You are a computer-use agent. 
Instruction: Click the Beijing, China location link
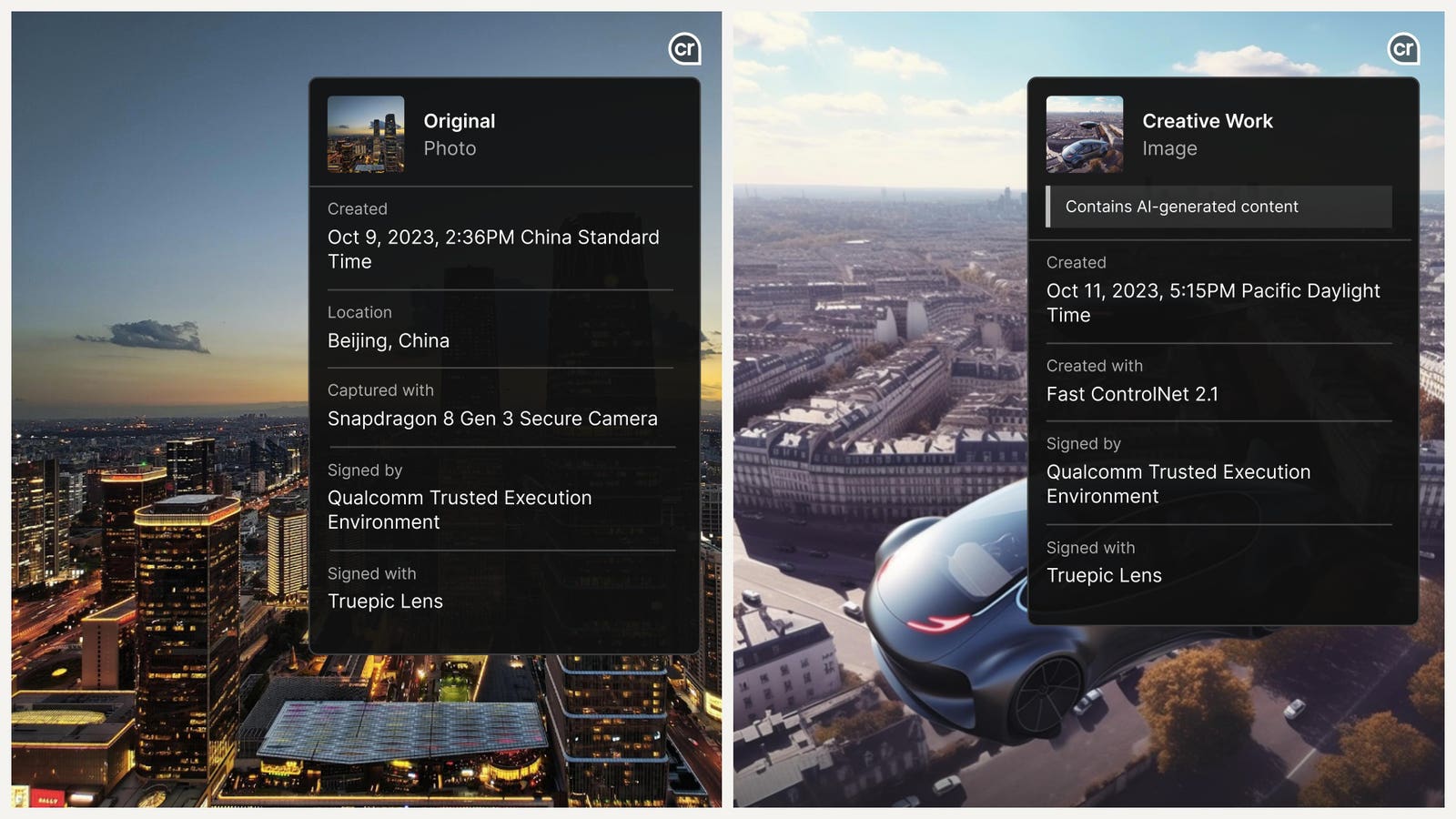tap(388, 340)
